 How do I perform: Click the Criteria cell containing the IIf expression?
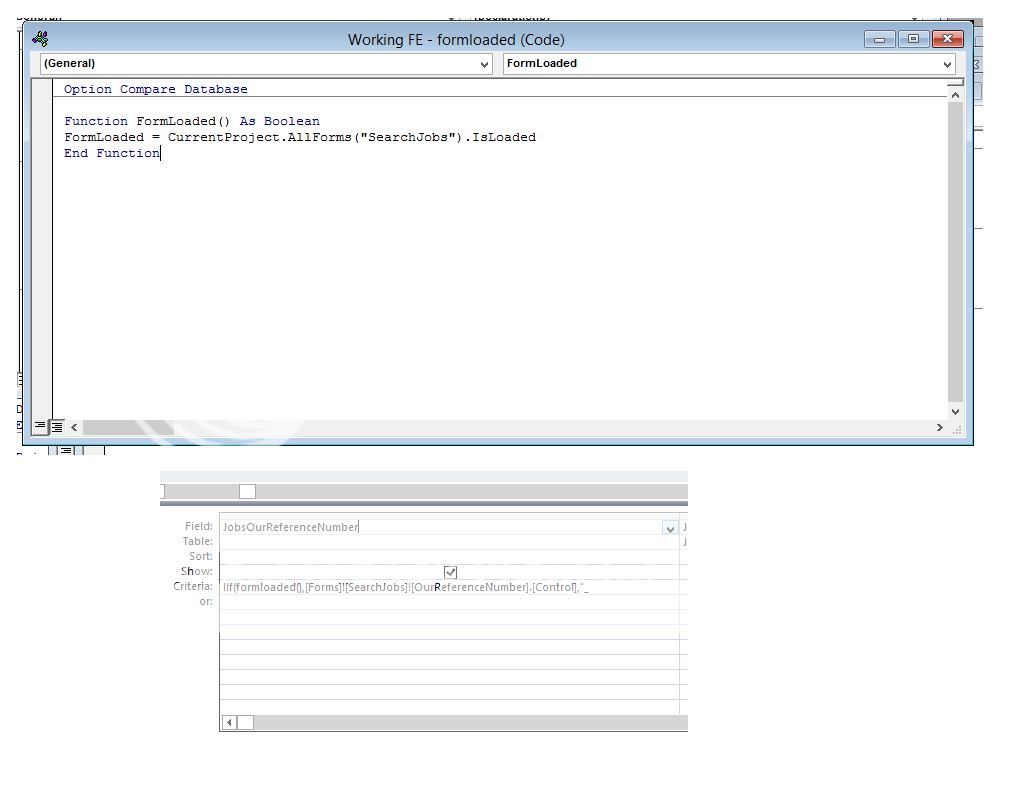coord(400,586)
